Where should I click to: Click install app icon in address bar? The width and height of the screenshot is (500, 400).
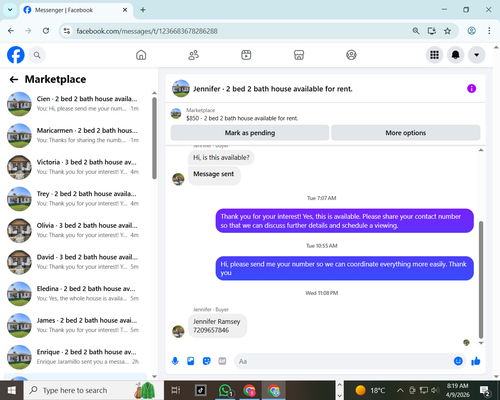[x=432, y=31]
